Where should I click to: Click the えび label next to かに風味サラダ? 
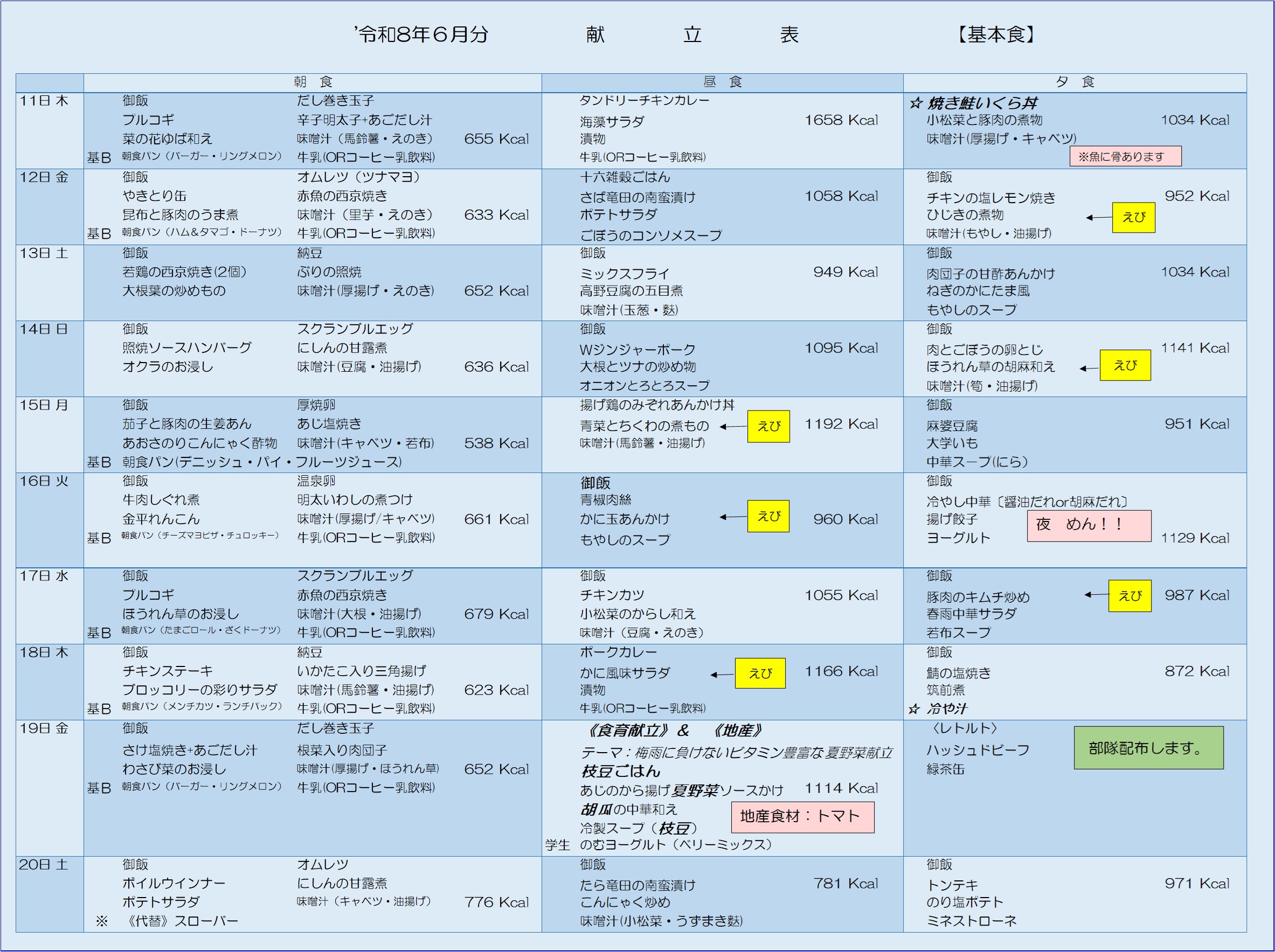point(760,673)
